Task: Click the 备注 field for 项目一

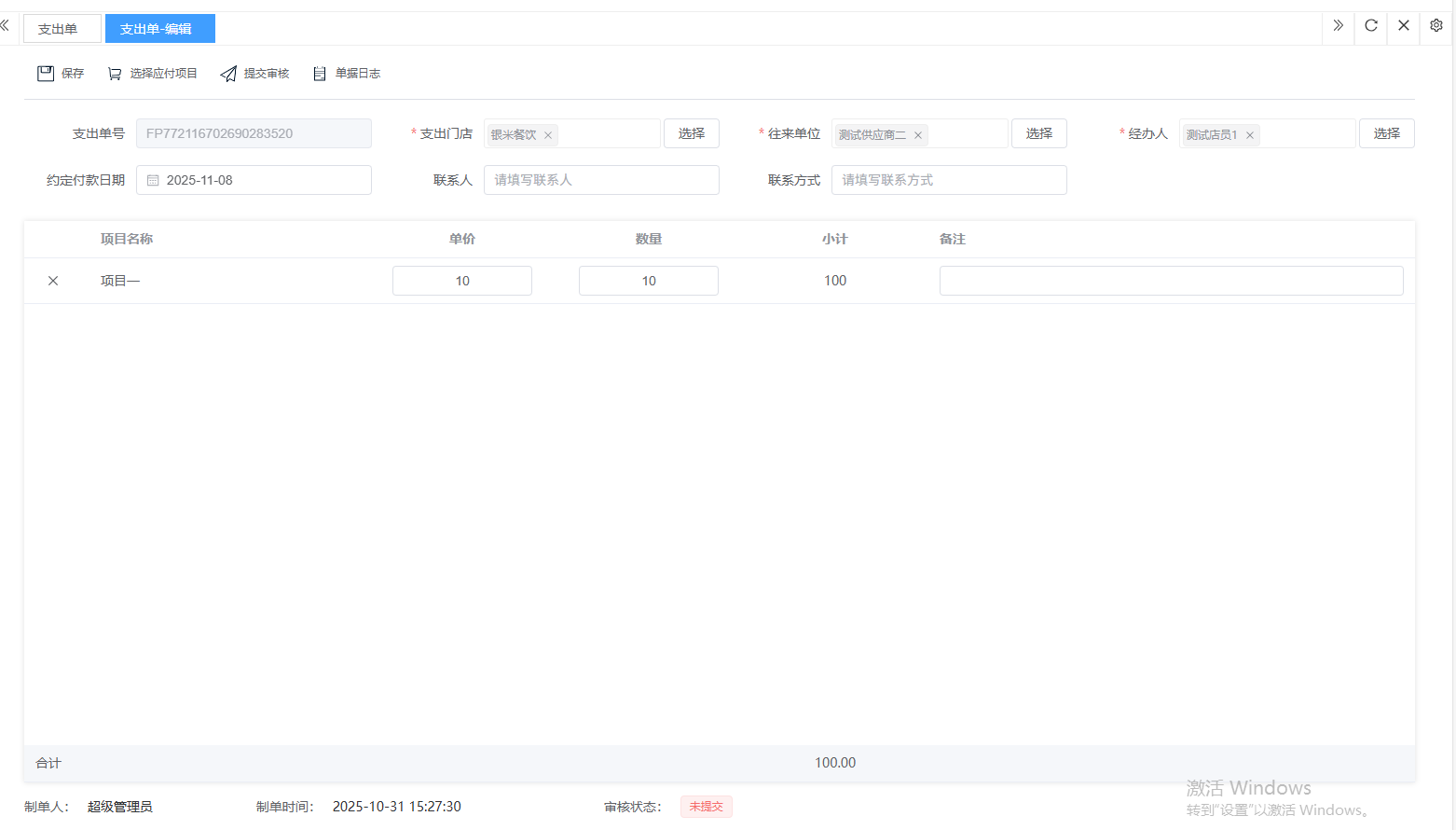Action: (1171, 281)
